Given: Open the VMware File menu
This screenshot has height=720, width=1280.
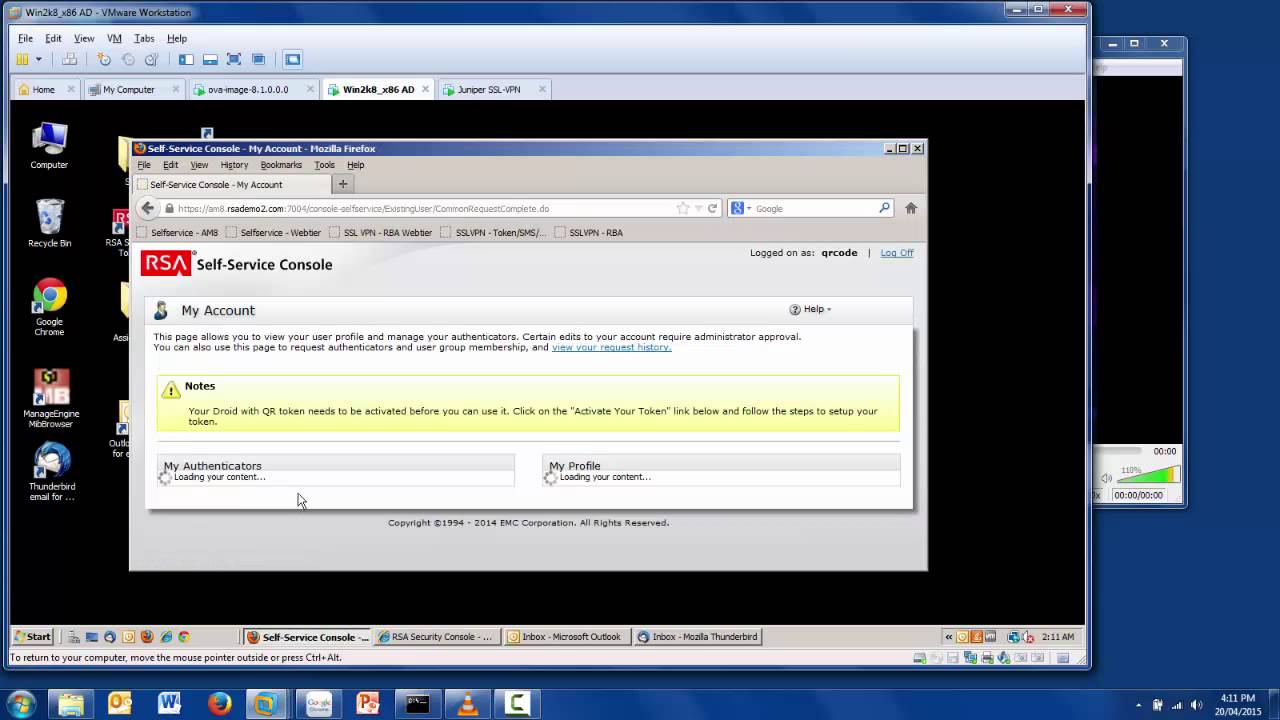Looking at the screenshot, I should 25,38.
